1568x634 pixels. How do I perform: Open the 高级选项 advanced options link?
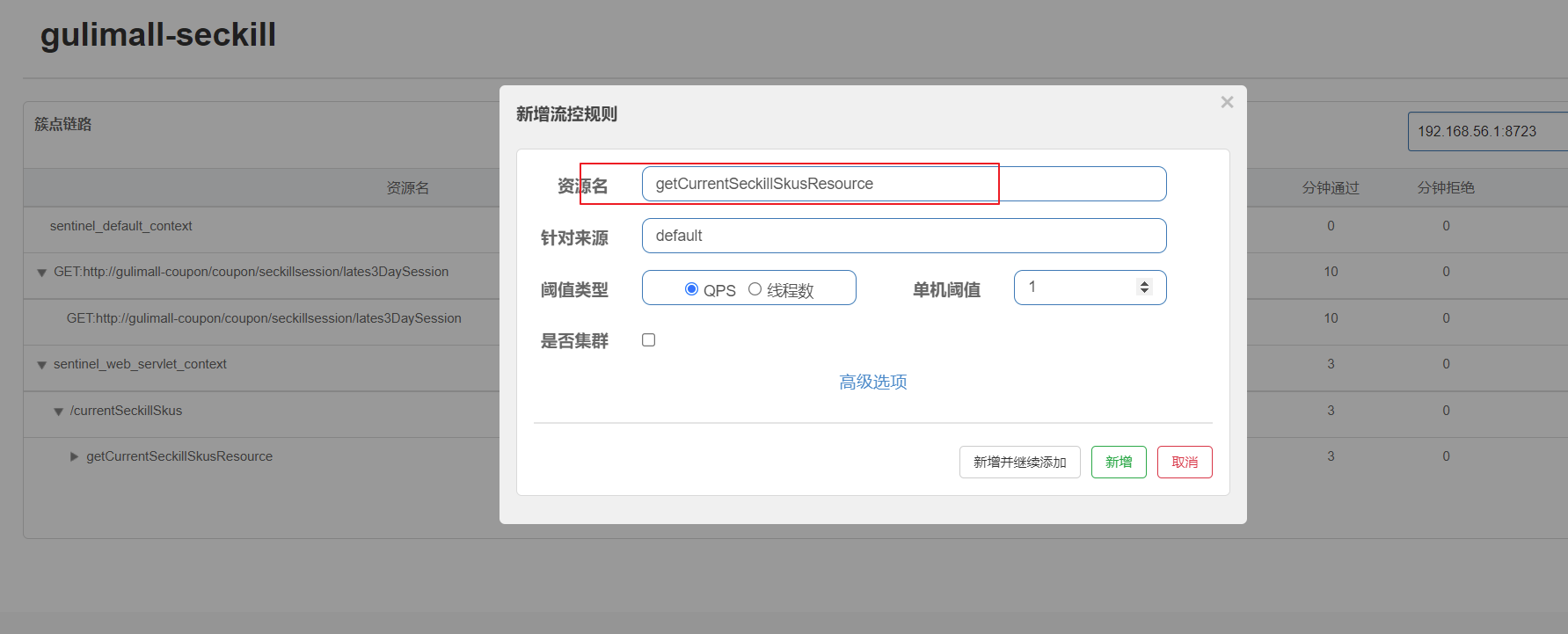[872, 382]
